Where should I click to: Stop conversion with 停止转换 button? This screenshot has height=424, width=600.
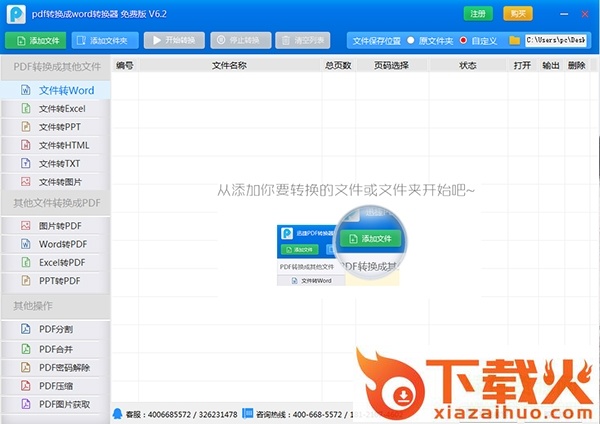click(241, 41)
